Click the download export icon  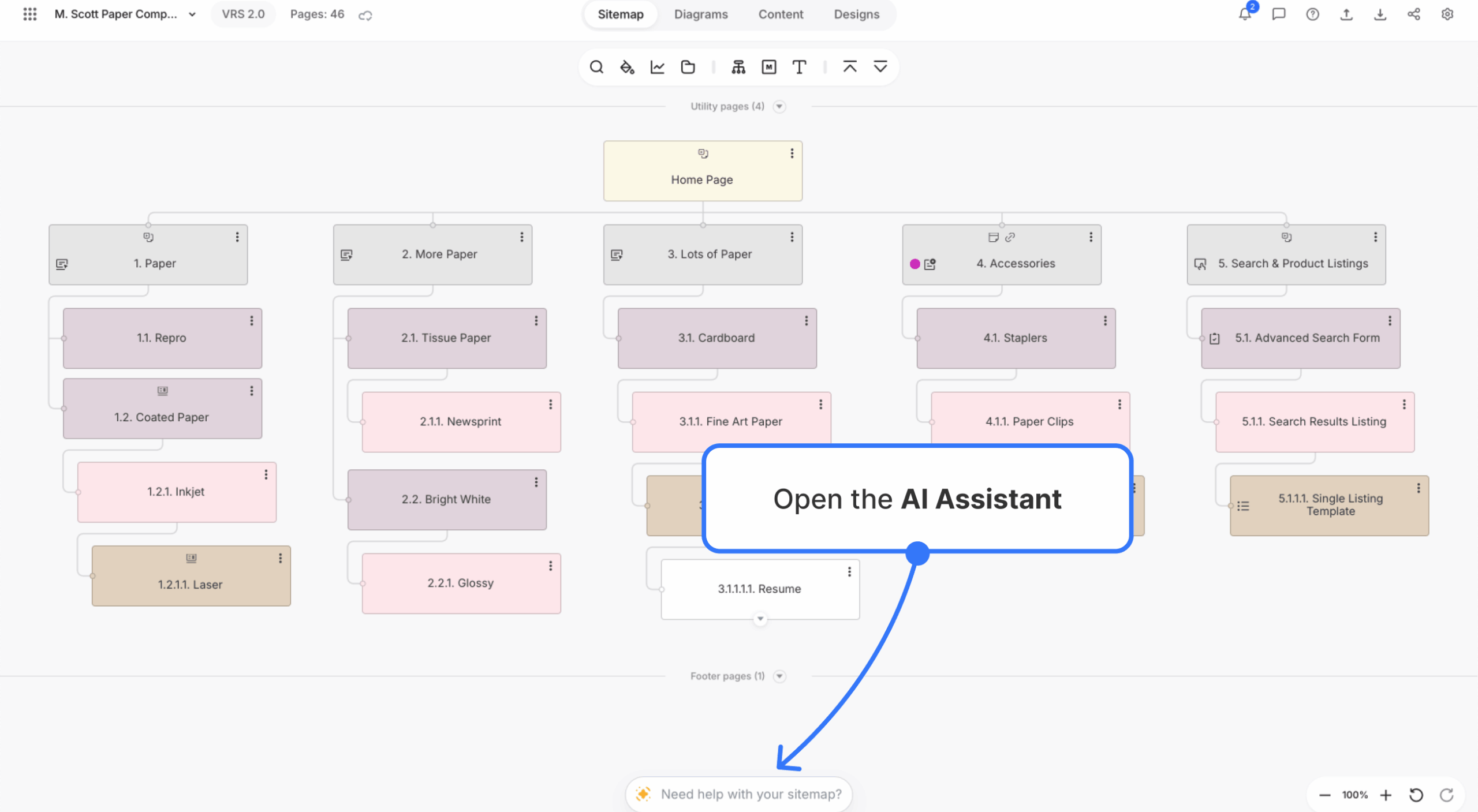click(x=1380, y=14)
